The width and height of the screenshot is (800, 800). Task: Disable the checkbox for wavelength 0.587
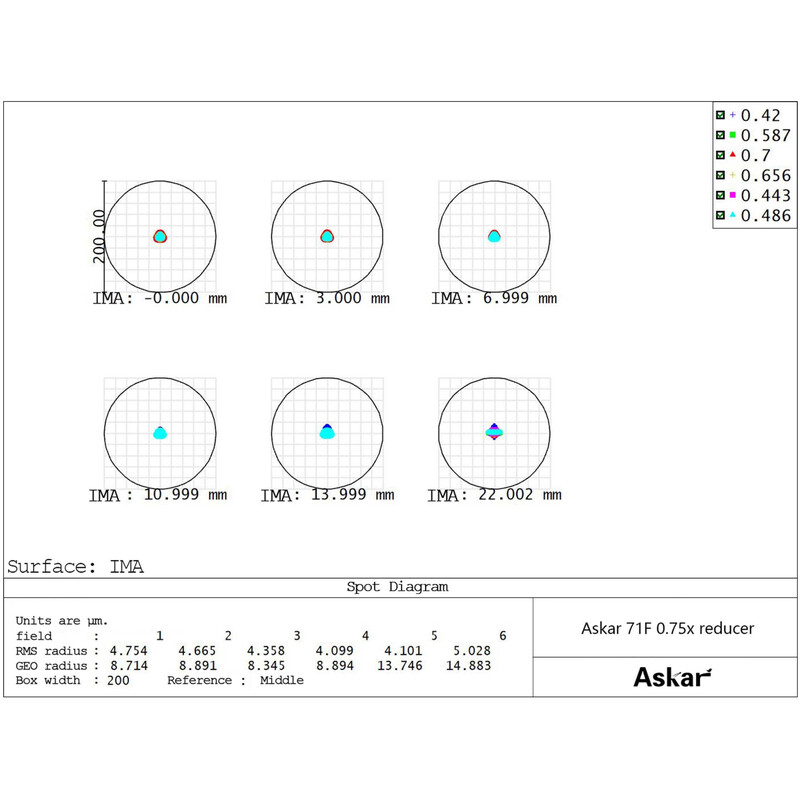720,134
